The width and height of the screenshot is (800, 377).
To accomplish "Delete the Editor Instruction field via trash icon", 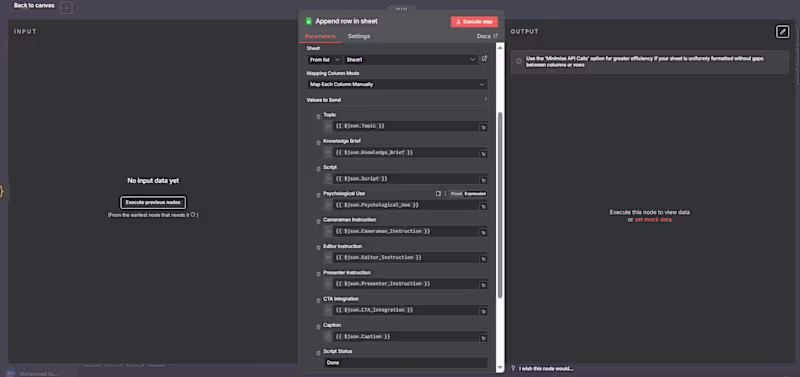I will 318,248.
